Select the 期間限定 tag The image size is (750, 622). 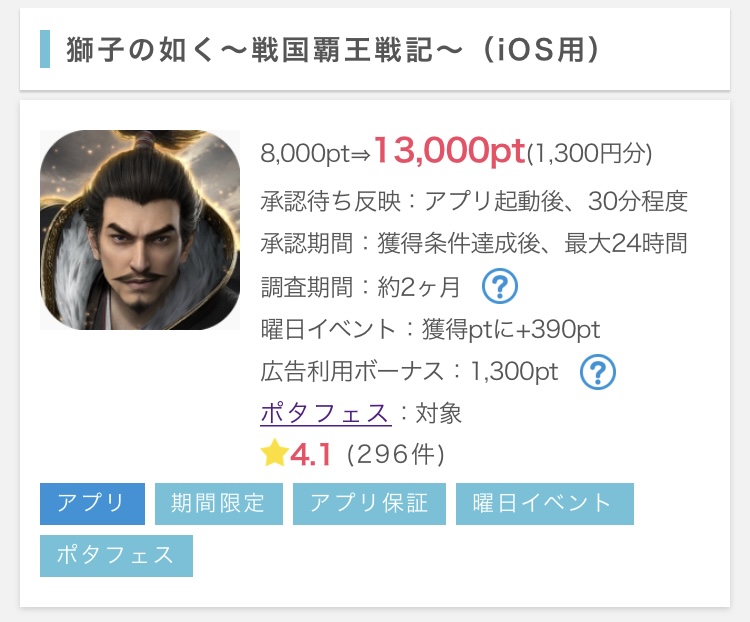pos(219,504)
